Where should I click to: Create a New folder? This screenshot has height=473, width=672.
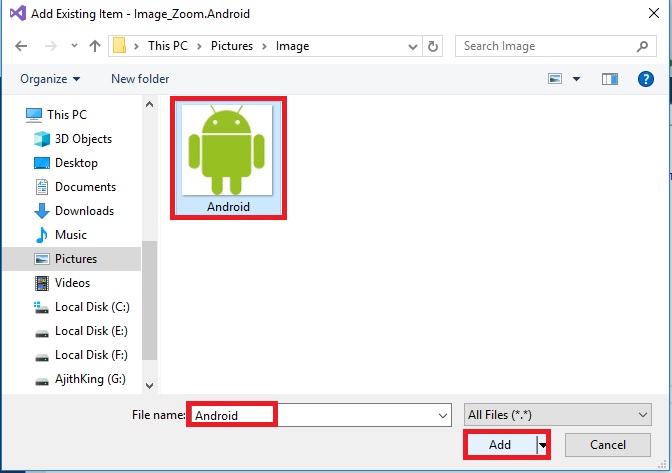tap(140, 79)
